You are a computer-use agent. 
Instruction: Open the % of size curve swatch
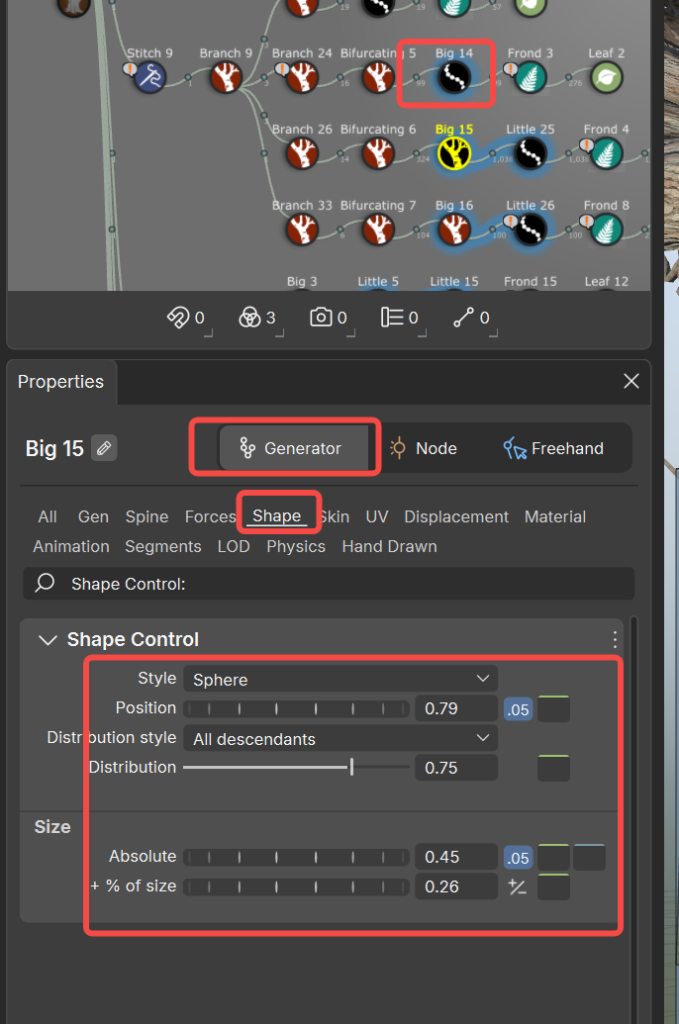tap(554, 887)
